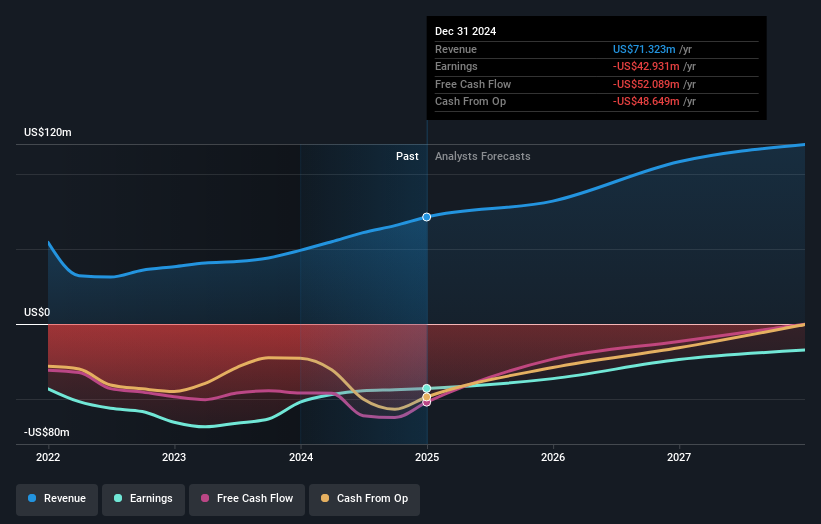Toggle the Earnings series legend button
Image resolution: width=821 pixels, height=524 pixels.
click(x=143, y=499)
